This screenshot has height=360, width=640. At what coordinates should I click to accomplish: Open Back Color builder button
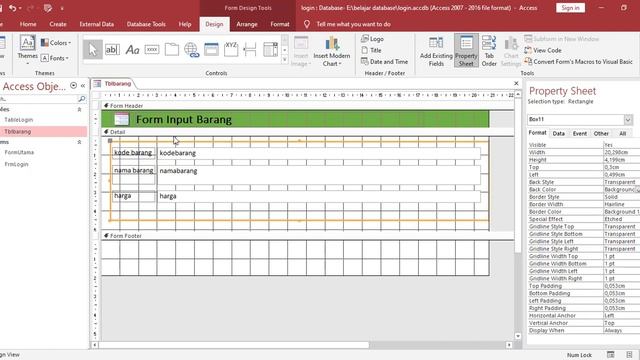tap(638, 189)
